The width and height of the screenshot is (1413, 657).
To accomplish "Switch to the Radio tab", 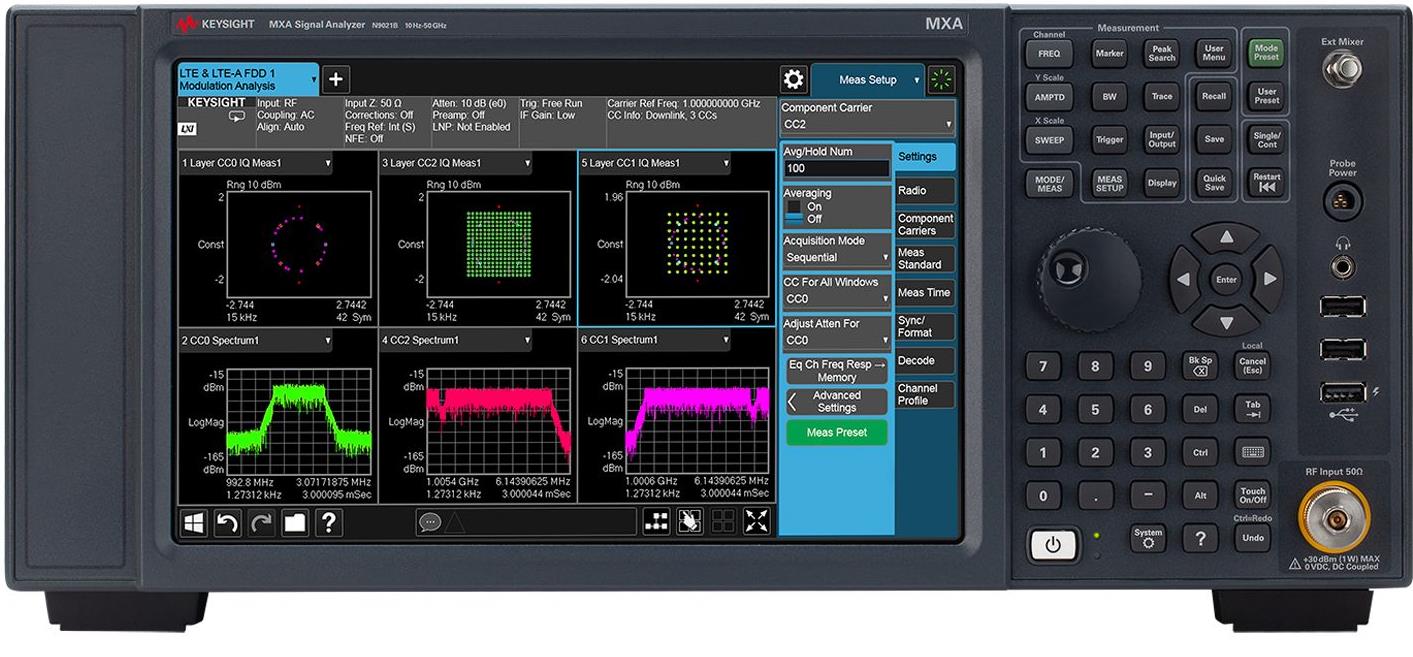I will click(924, 190).
